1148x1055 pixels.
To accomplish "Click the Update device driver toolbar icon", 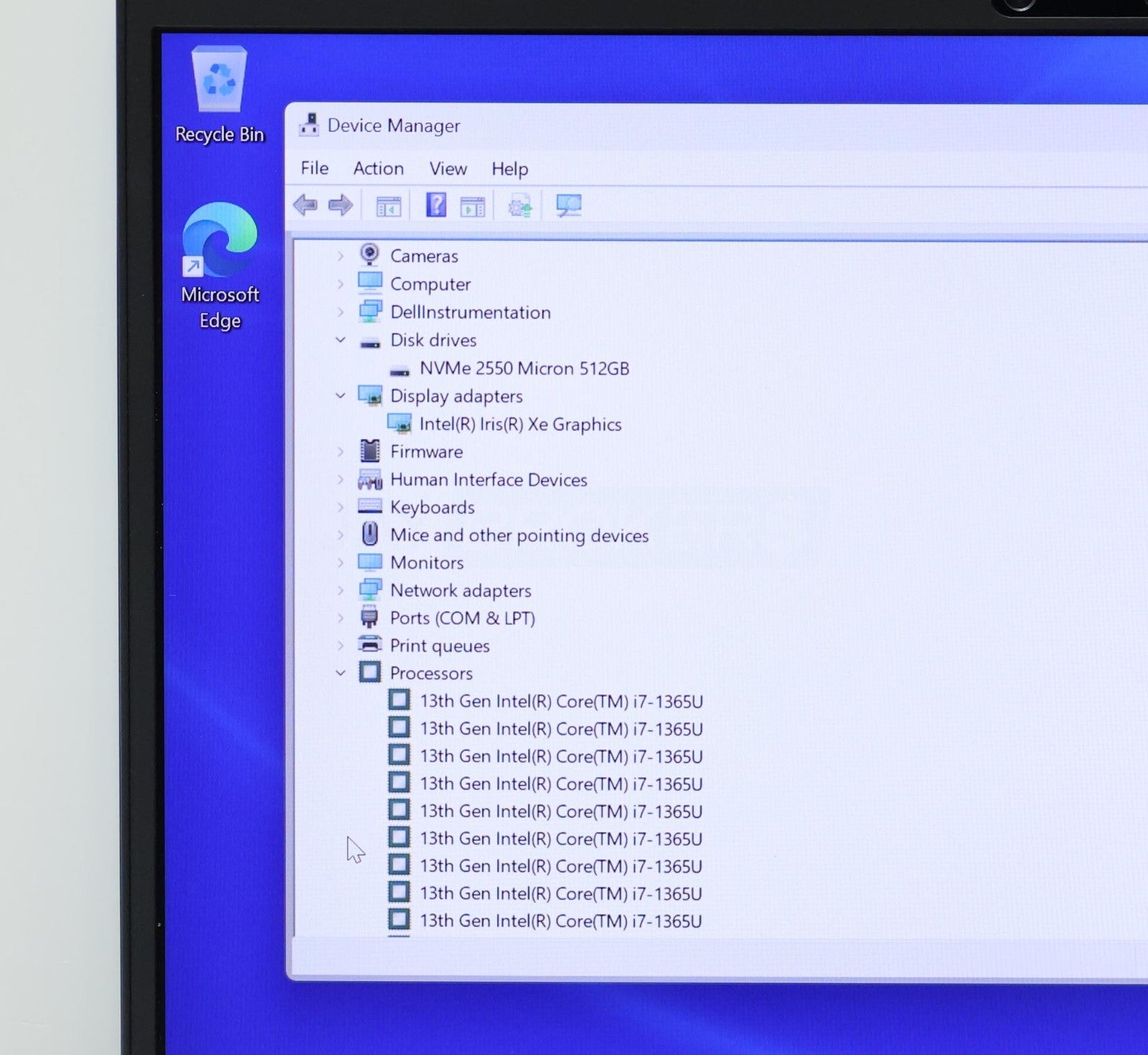I will pyautogui.click(x=520, y=207).
